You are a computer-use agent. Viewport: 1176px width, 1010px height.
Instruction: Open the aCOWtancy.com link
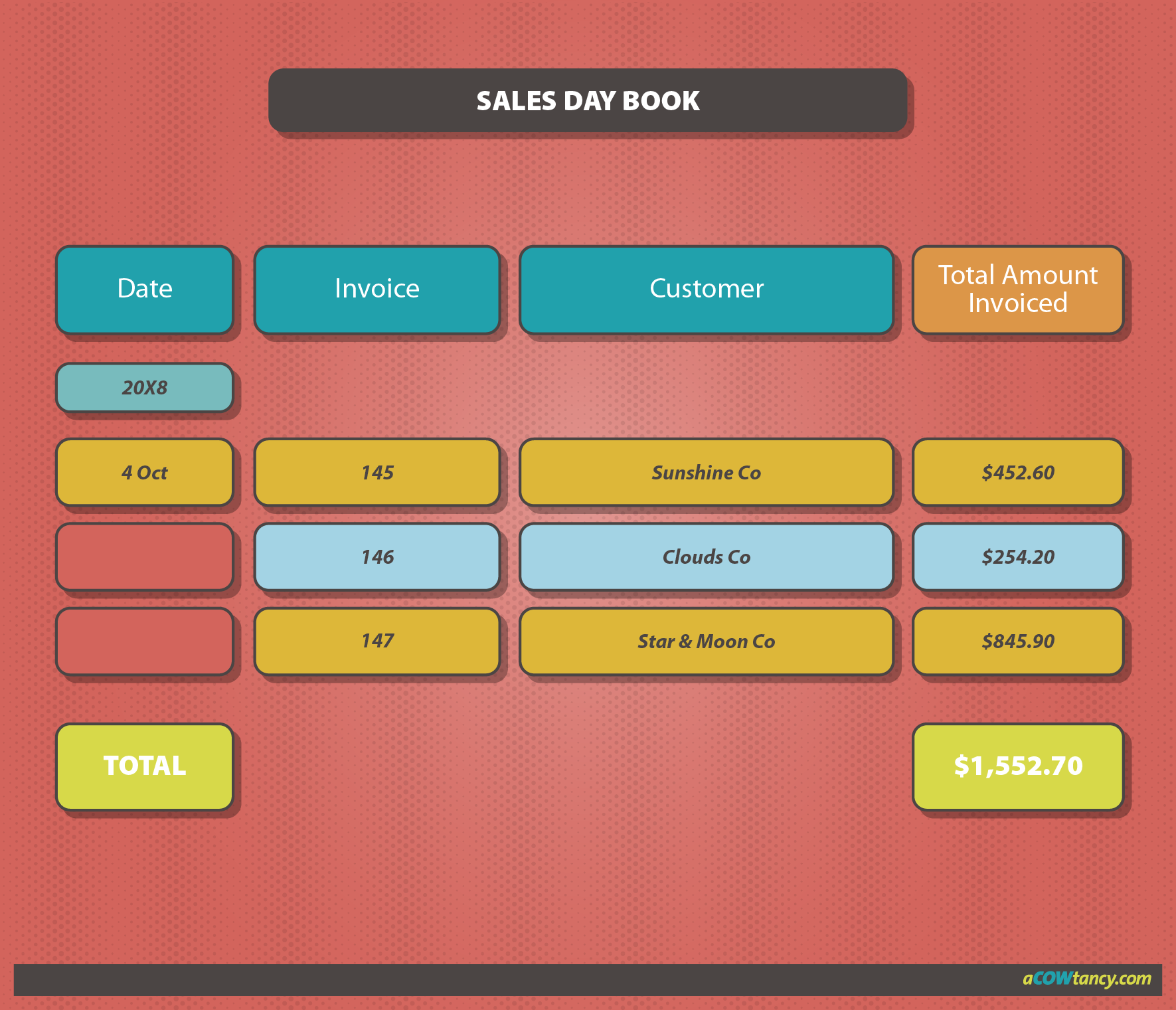tap(1088, 977)
